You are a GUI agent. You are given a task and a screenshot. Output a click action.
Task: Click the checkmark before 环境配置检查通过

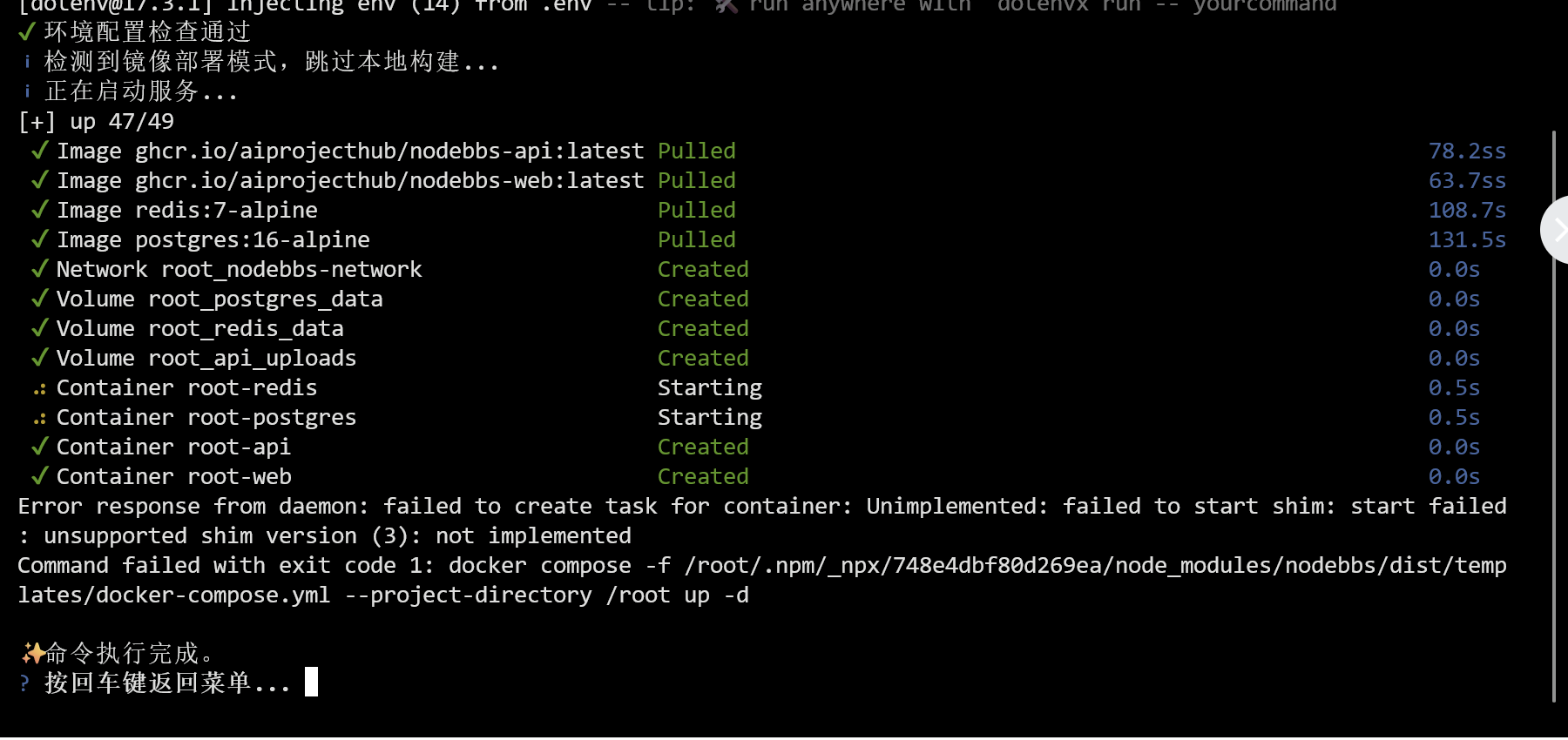pyautogui.click(x=27, y=32)
